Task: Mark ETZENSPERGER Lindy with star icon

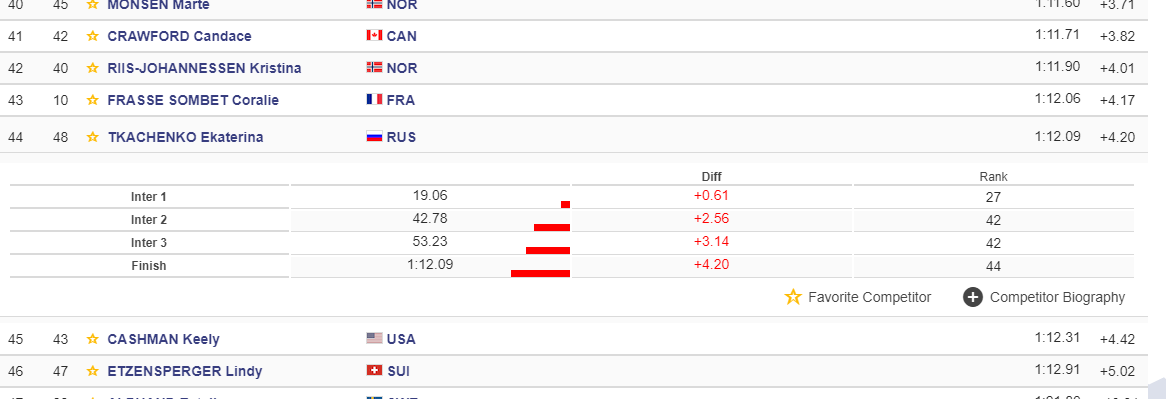Action: pos(93,371)
